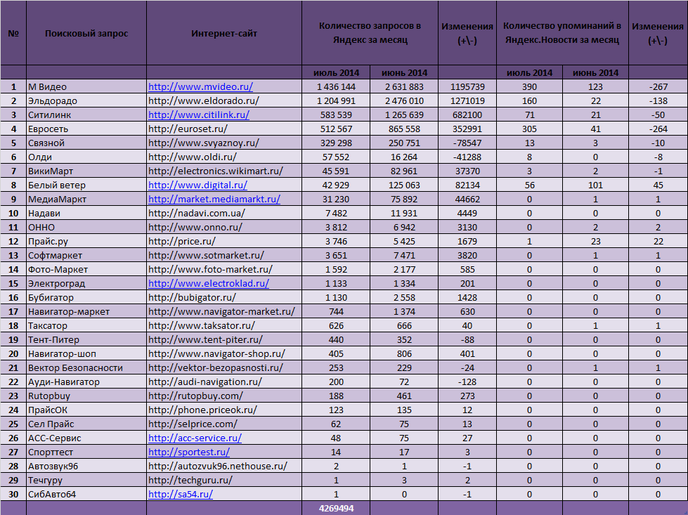Click the header 'Поисковый запрос'
Viewport: 688px width, 515px height.
pos(86,33)
